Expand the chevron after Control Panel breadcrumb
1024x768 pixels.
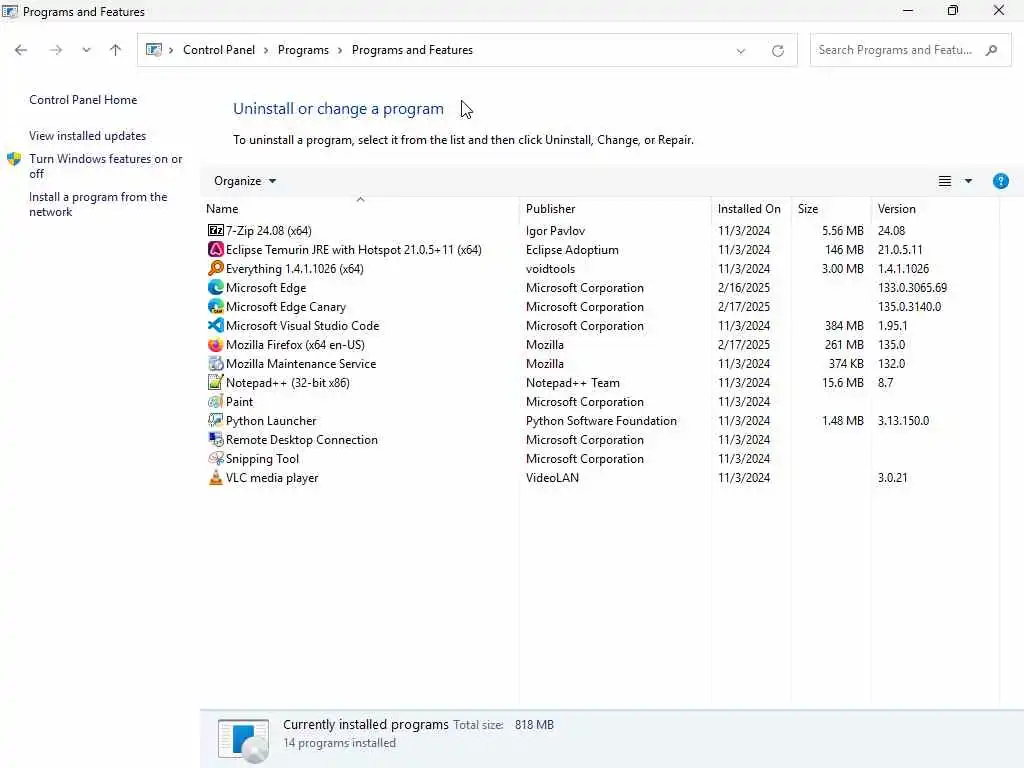point(266,50)
